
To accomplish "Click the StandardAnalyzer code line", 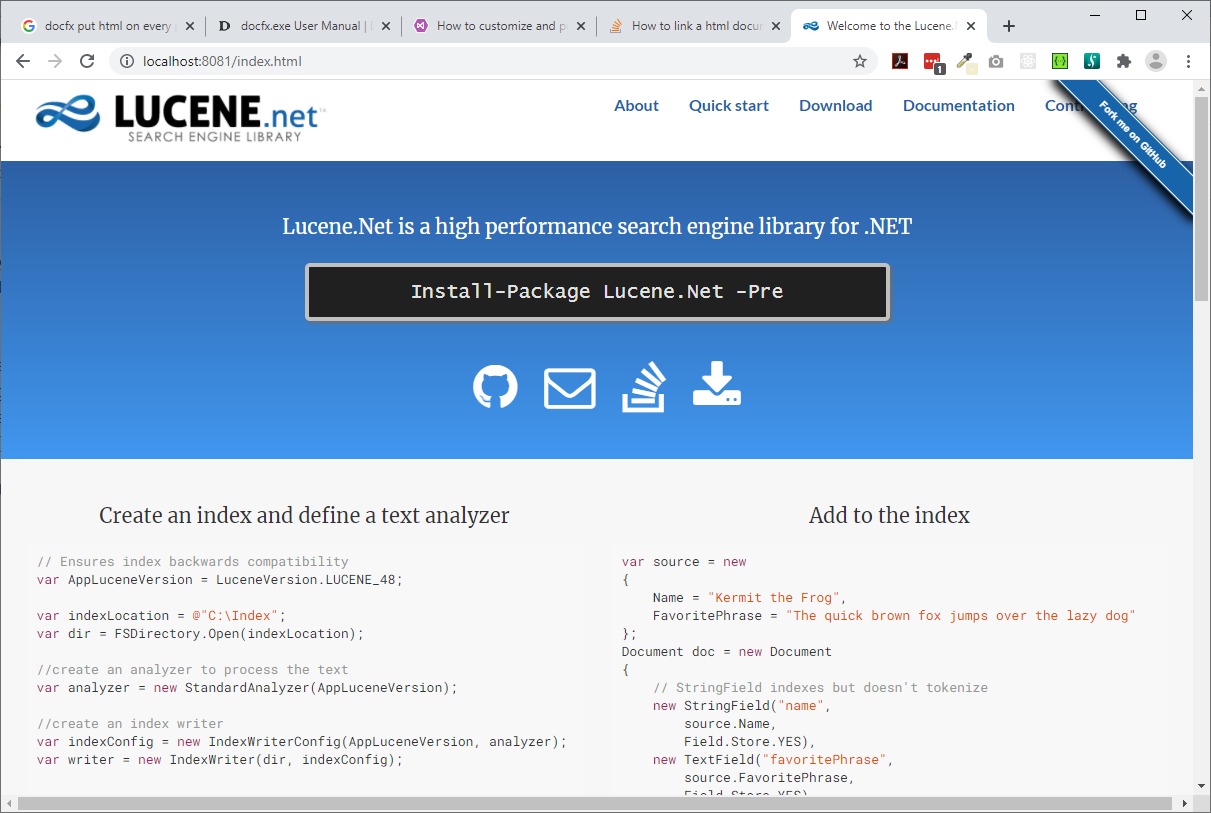I will tap(247, 688).
